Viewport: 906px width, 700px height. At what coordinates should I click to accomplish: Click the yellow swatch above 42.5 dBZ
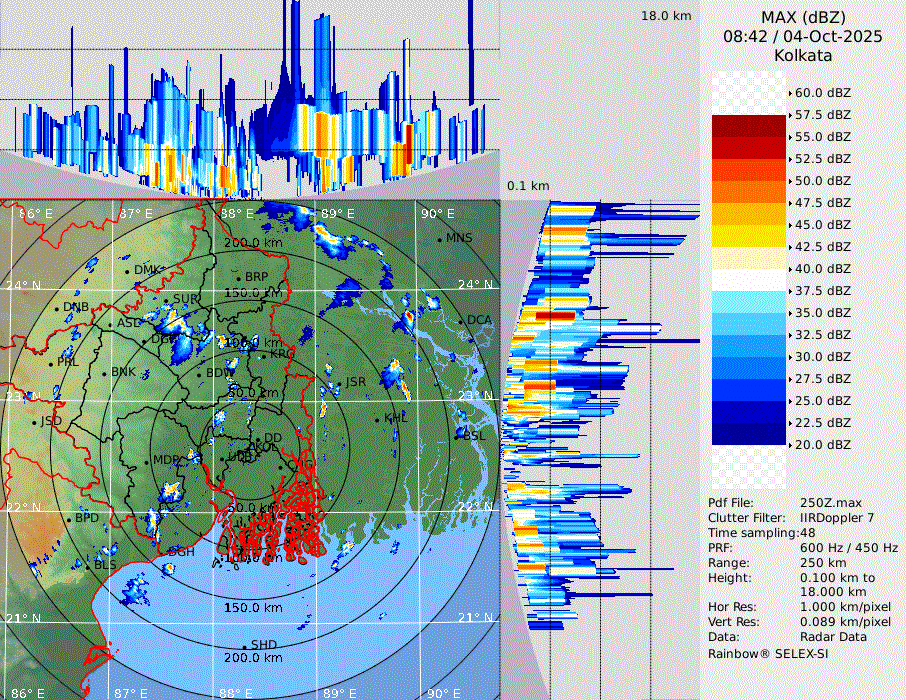(749, 236)
